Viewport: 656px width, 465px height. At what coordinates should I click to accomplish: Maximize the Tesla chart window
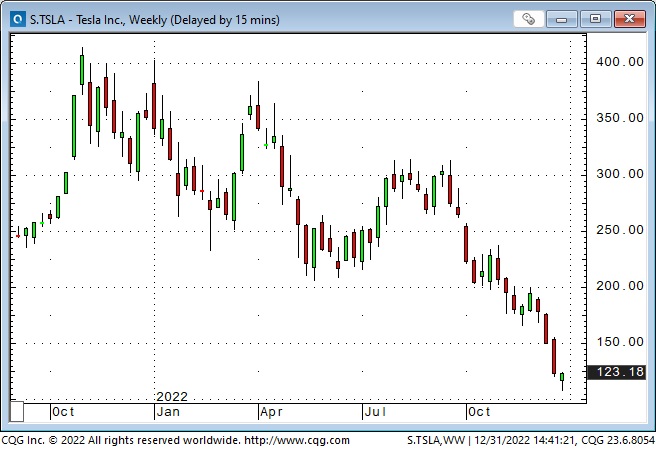[595, 19]
